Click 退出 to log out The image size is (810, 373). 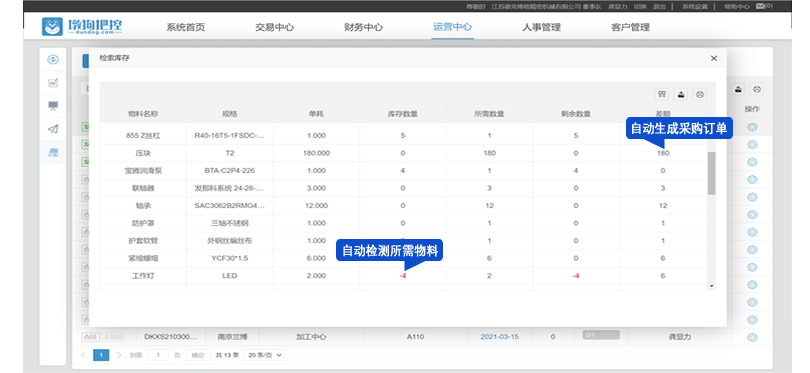[x=659, y=6]
